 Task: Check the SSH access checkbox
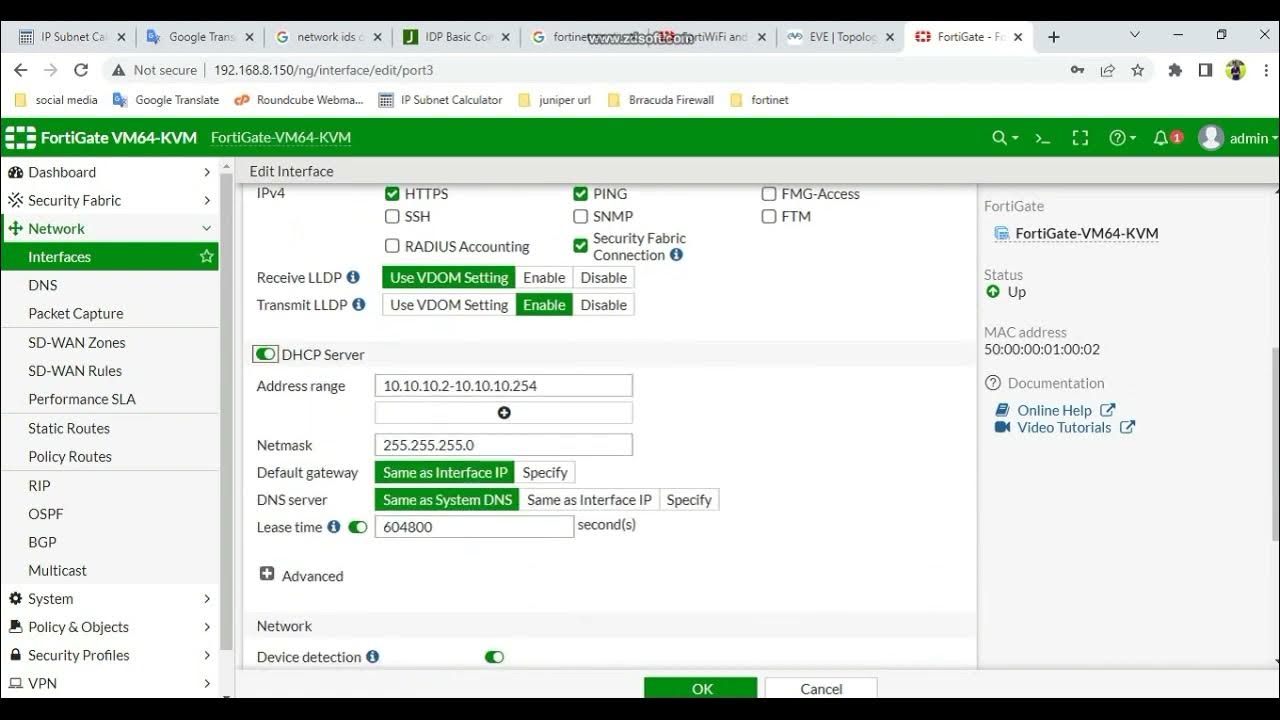(392, 216)
